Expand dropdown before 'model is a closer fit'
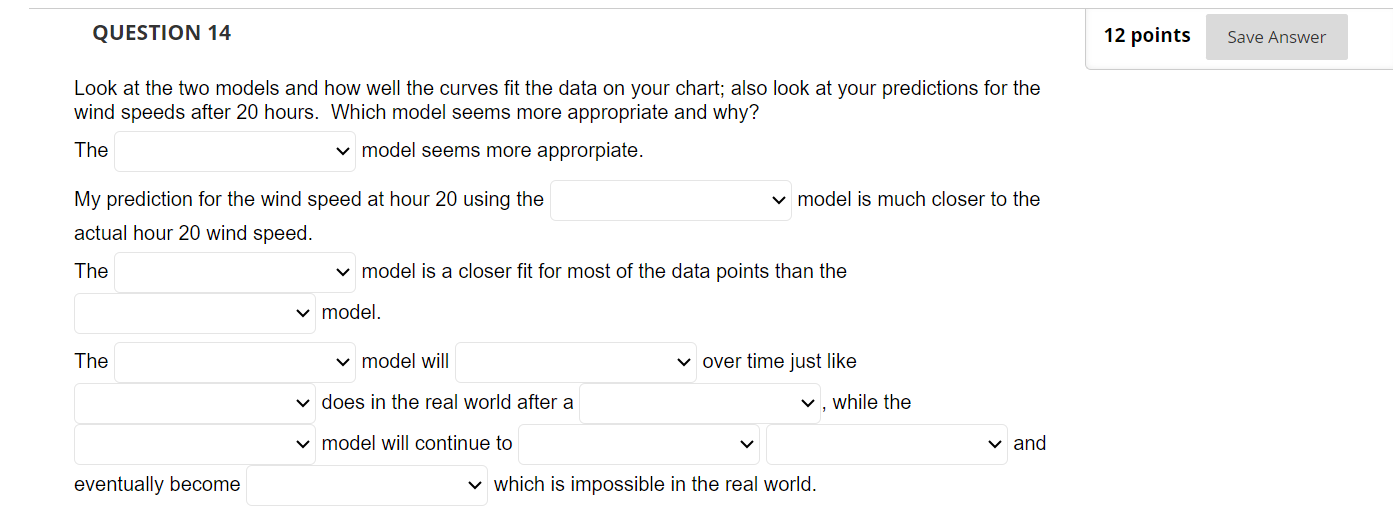The height and width of the screenshot is (522, 1393). [x=235, y=272]
